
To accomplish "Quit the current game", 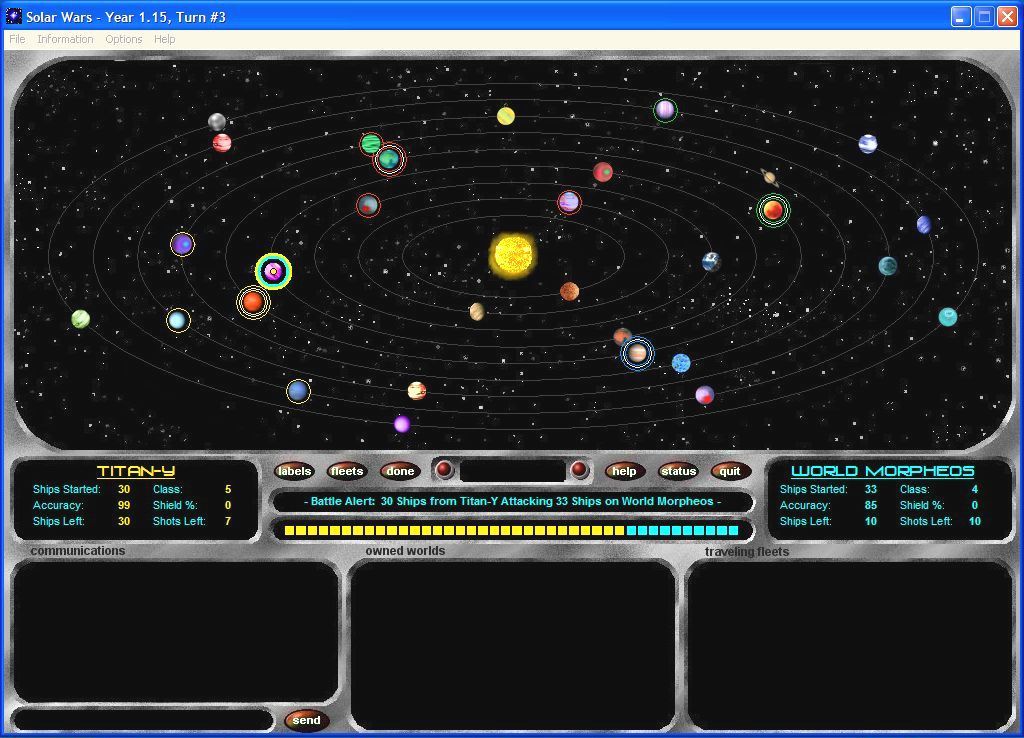I will pos(730,470).
